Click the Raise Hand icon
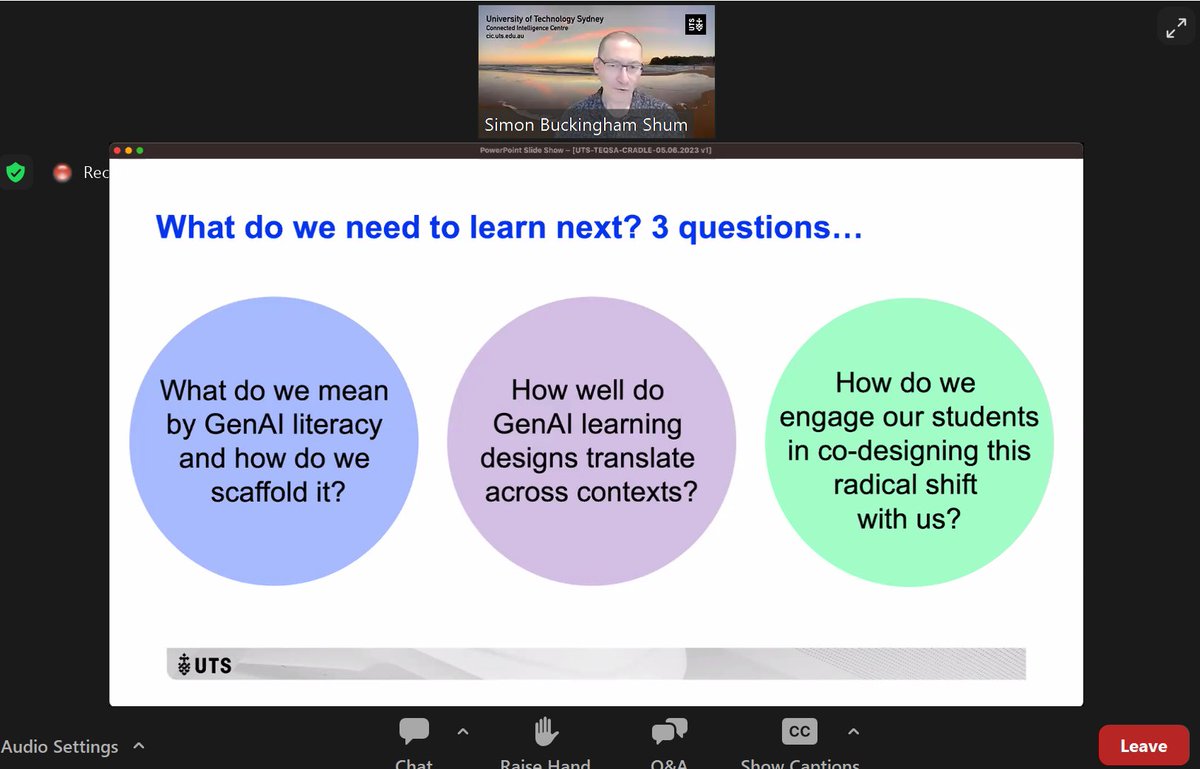This screenshot has width=1200, height=769. pyautogui.click(x=545, y=731)
